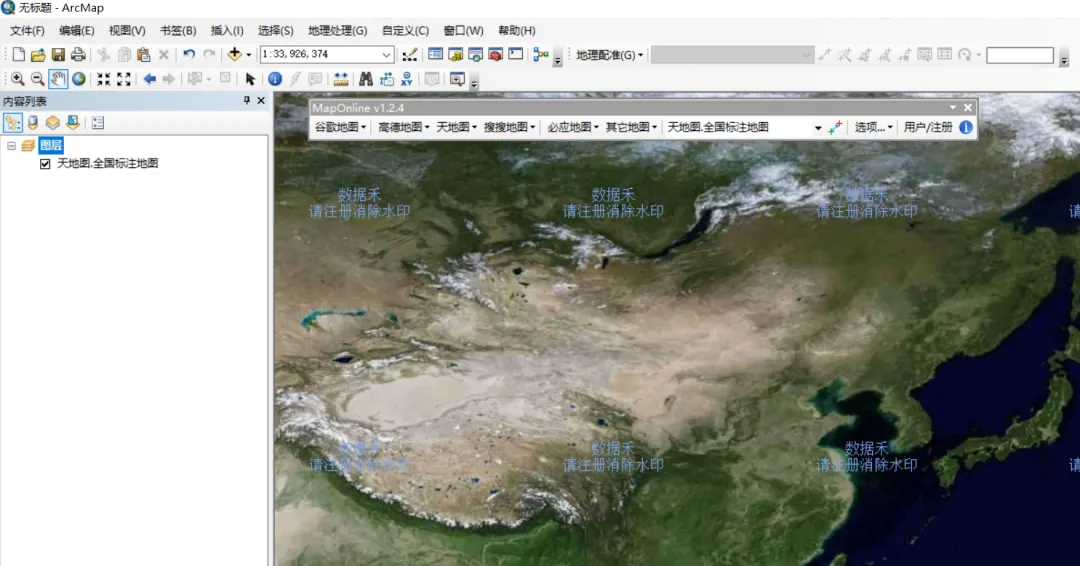List layers by drawing order

coord(12,123)
